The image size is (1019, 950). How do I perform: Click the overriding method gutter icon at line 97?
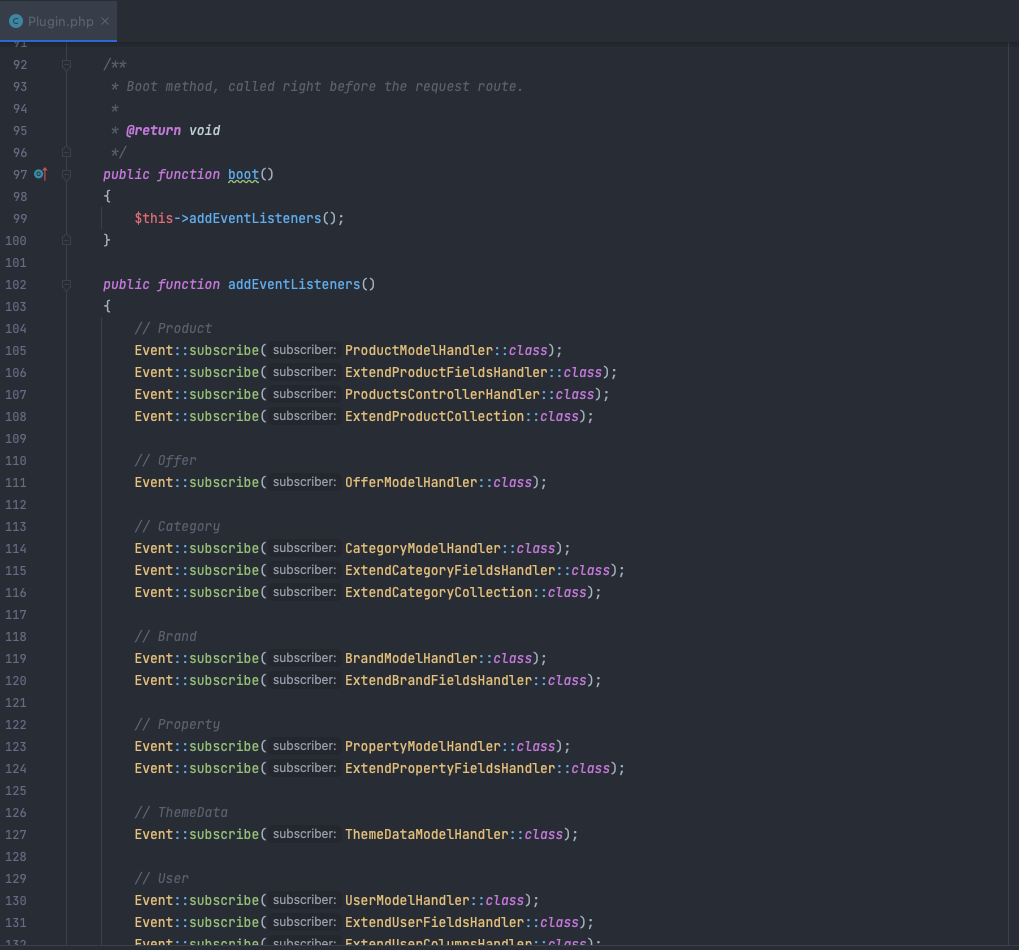point(41,174)
